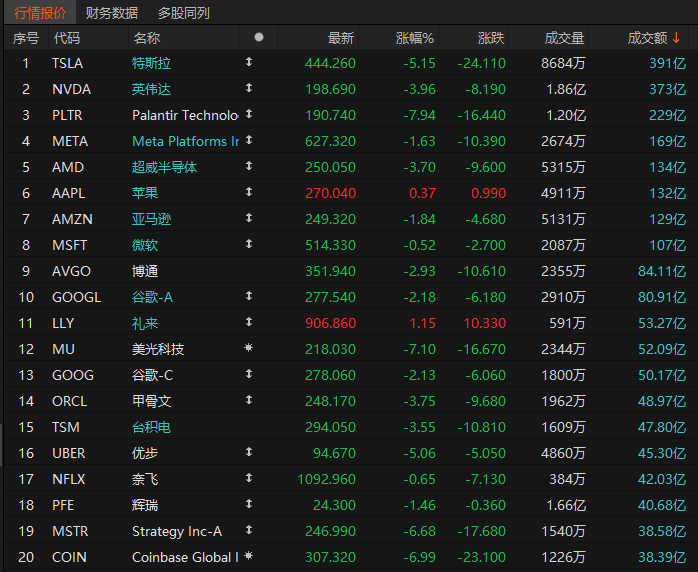Screen dimensions: 698x572
Task: Click the arrow marker next to Palantir
Action: click(249, 114)
